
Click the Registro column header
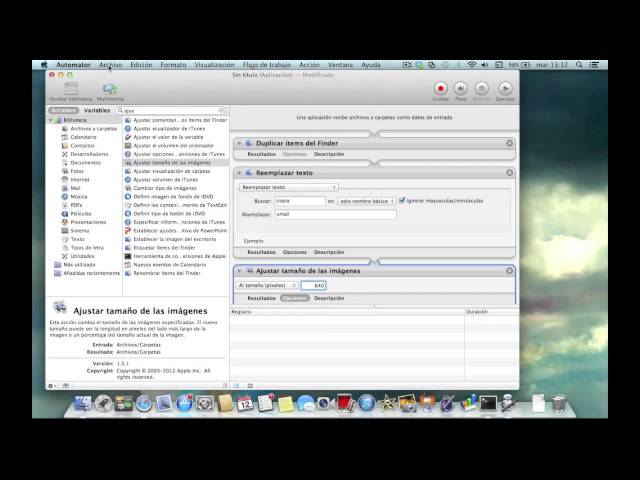click(x=347, y=312)
